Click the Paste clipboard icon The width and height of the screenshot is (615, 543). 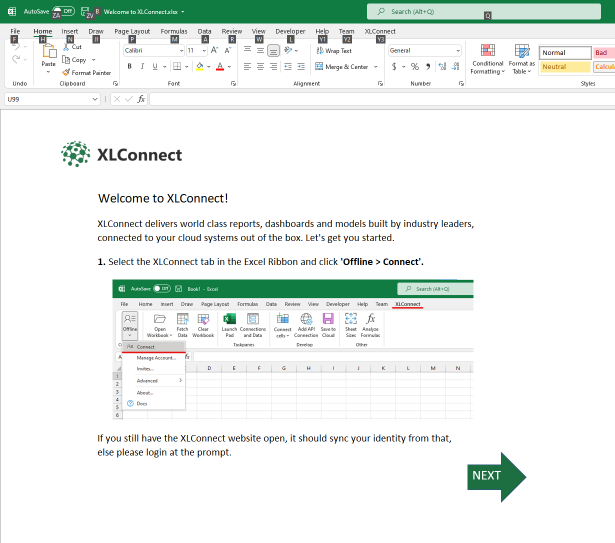48,53
